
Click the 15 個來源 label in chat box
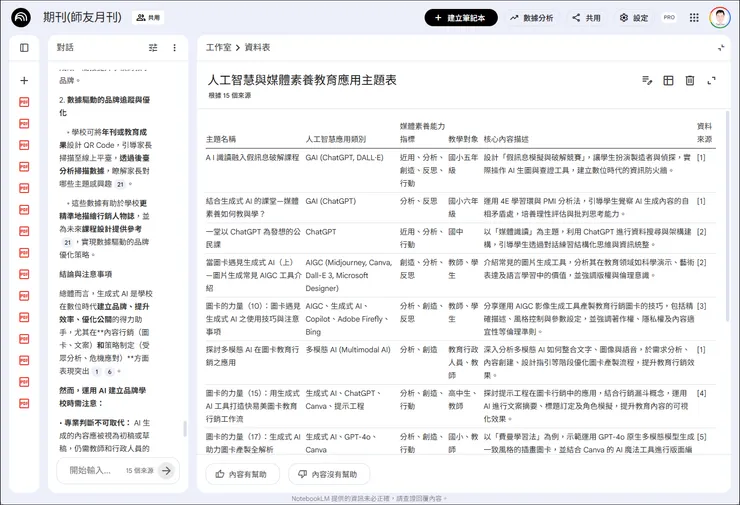pyautogui.click(x=140, y=471)
